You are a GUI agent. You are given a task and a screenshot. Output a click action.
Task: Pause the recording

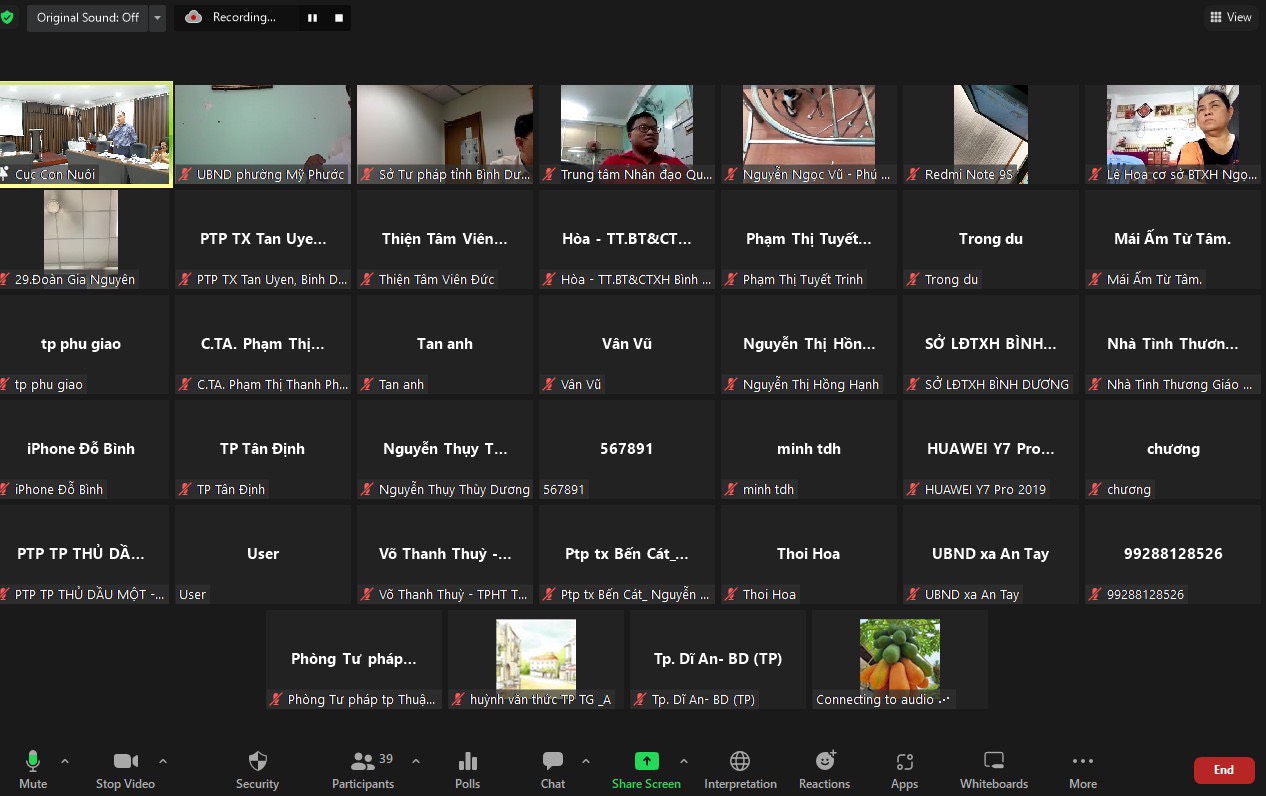pyautogui.click(x=312, y=18)
